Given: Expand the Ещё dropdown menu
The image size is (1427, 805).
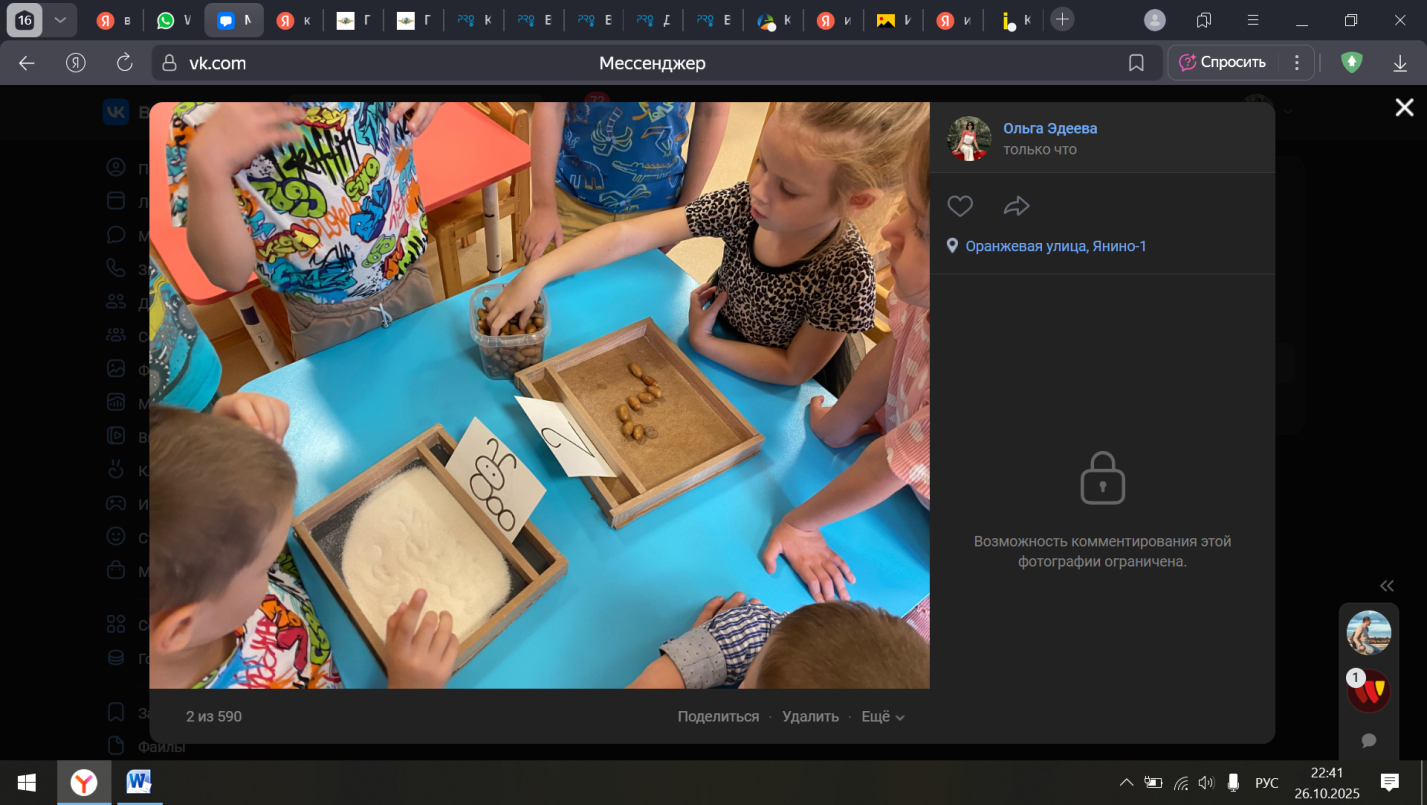Looking at the screenshot, I should pyautogui.click(x=882, y=716).
